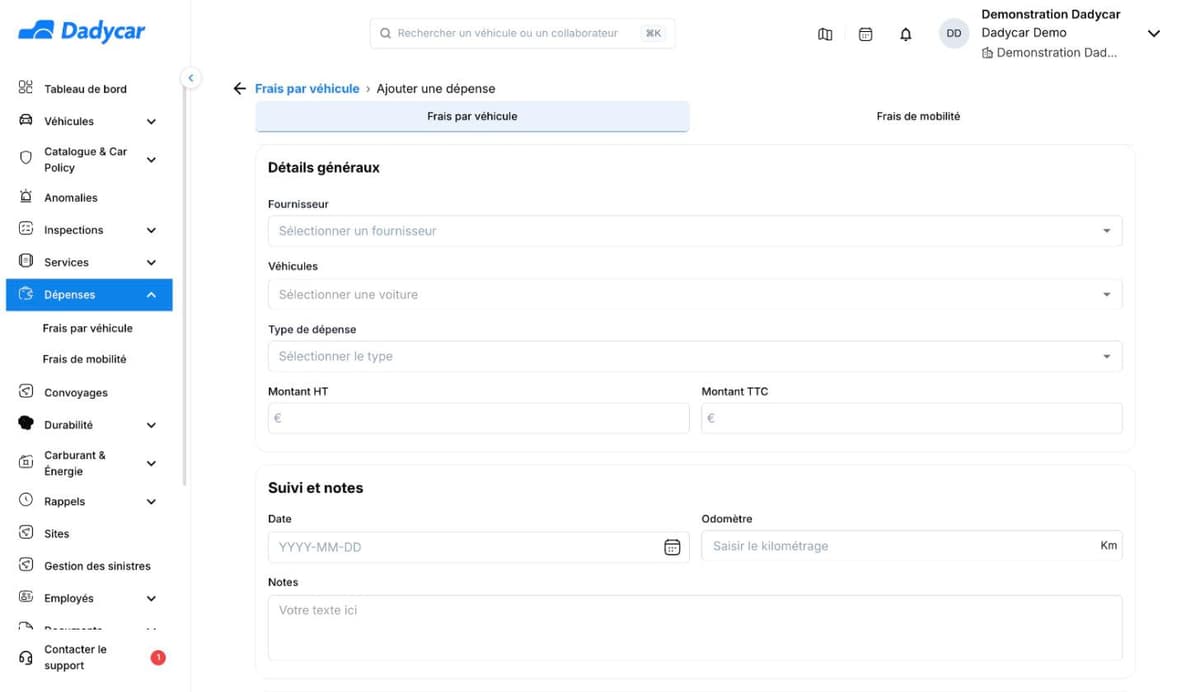Focus the vehicle search box
Image resolution: width=1200 pixels, height=692 pixels.
(x=522, y=33)
